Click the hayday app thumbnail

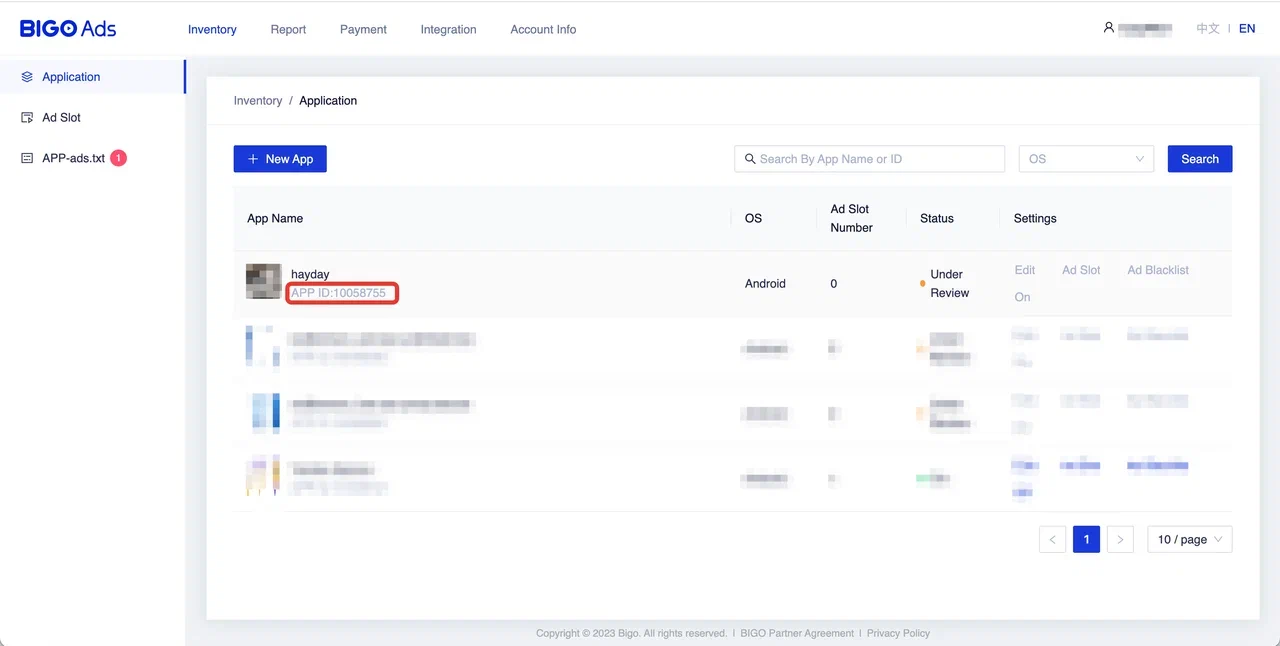pyautogui.click(x=264, y=282)
